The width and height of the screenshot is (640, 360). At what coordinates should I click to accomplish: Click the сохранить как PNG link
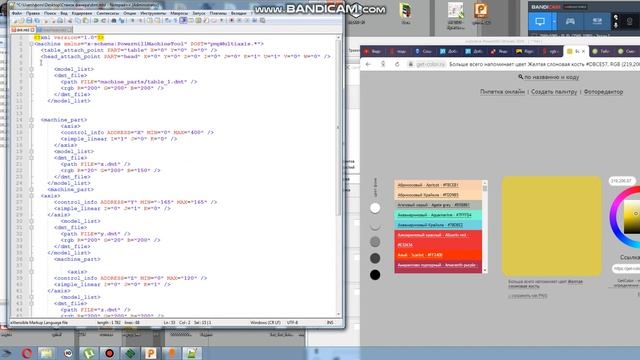(x=528, y=296)
